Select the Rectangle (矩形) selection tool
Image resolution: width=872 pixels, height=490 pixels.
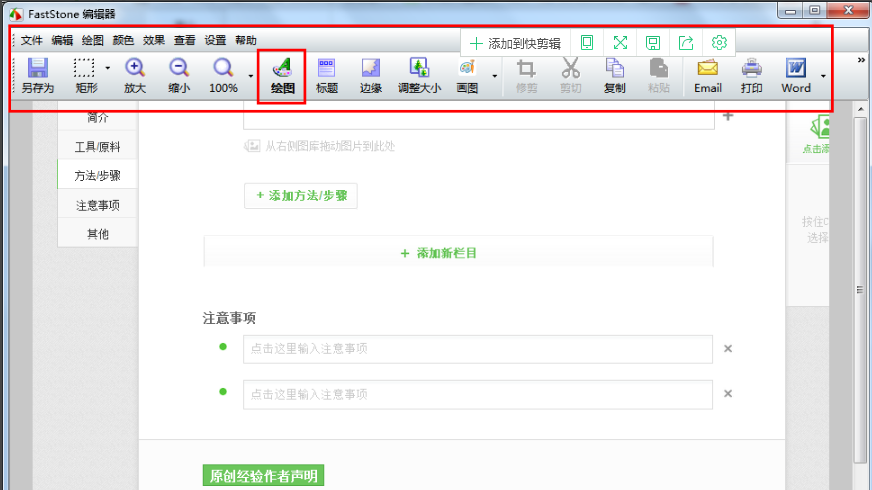(x=86, y=76)
